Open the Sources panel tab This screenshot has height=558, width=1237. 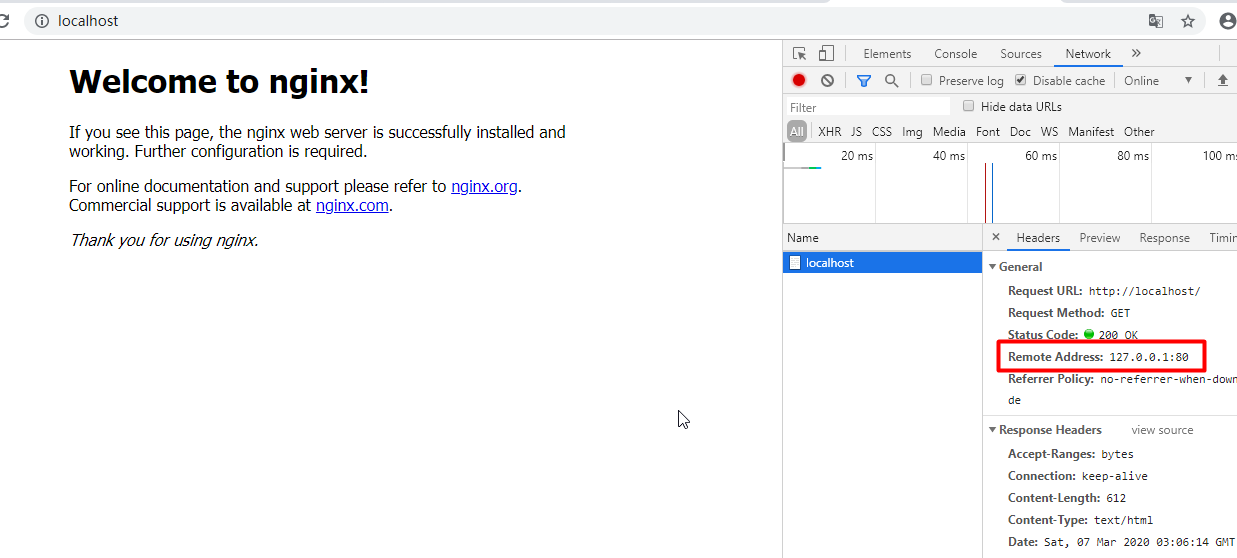click(x=1021, y=54)
